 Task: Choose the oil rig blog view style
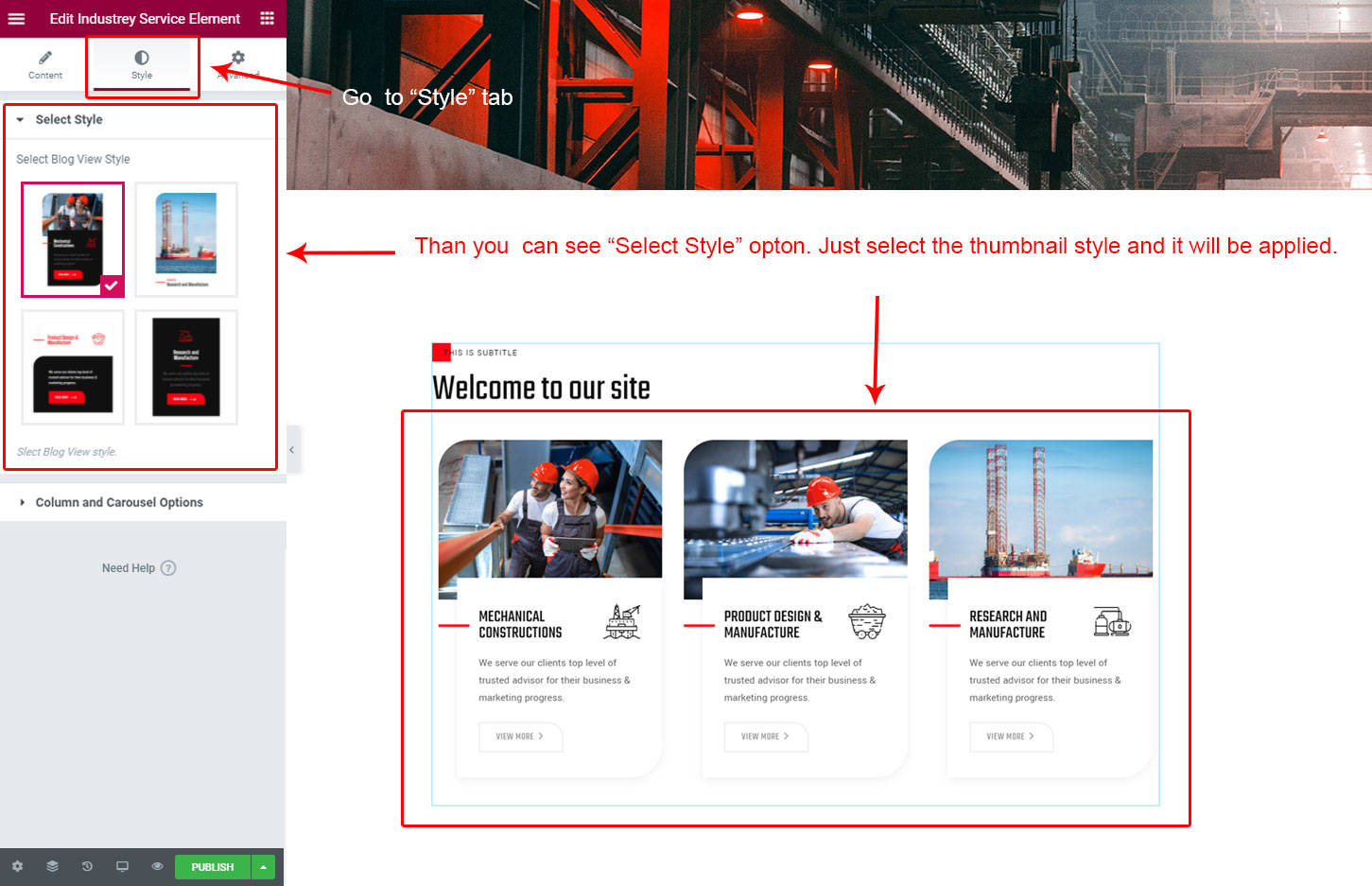(x=186, y=239)
